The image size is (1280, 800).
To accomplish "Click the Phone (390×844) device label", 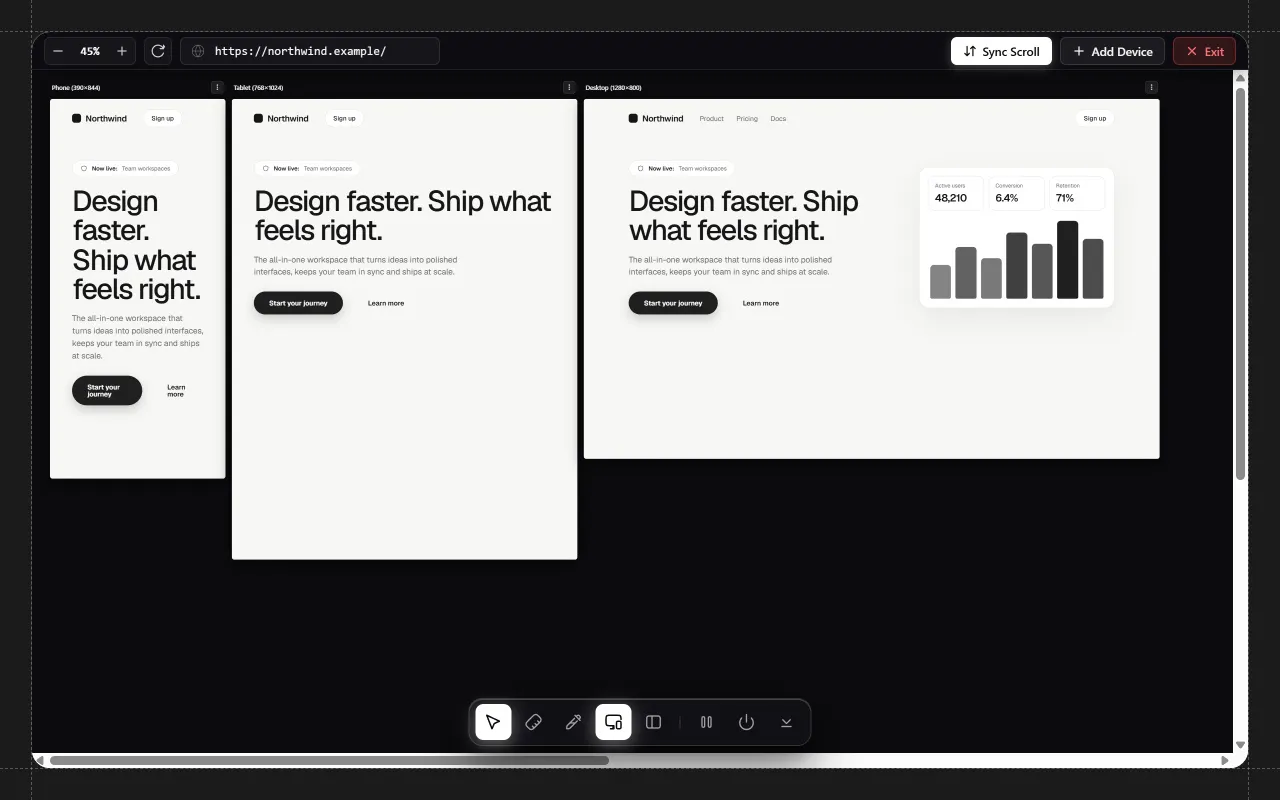I will pyautogui.click(x=75, y=88).
